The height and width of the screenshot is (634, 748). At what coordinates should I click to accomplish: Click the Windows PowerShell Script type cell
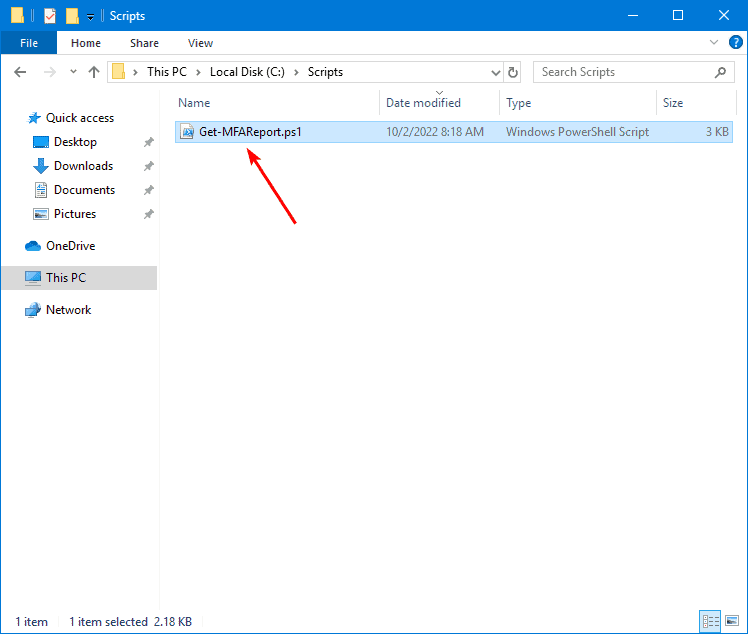577,132
